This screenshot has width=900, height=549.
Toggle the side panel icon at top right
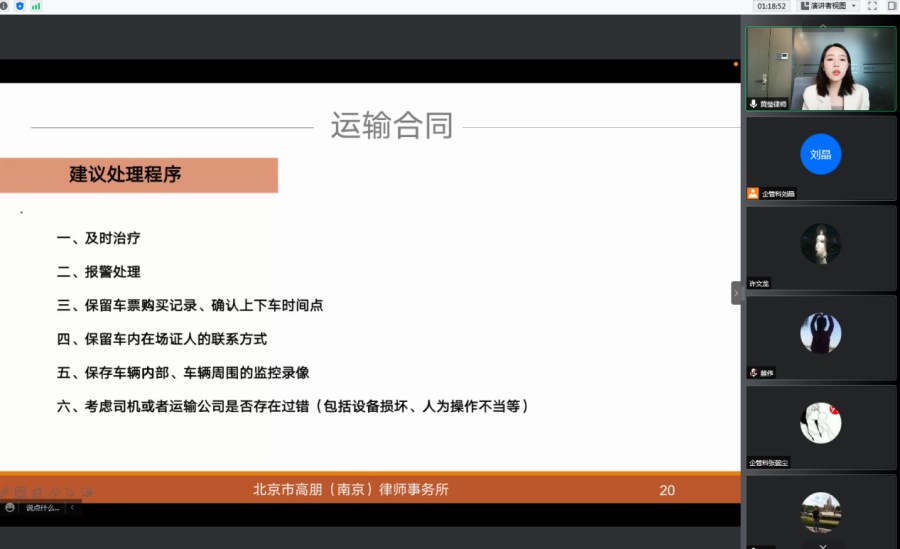coord(891,6)
